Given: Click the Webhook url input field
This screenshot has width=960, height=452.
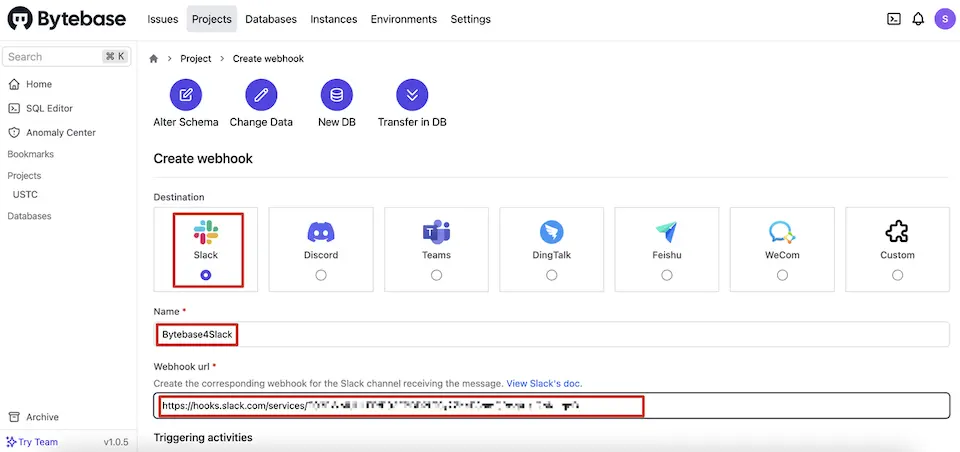Looking at the screenshot, I should click(552, 405).
